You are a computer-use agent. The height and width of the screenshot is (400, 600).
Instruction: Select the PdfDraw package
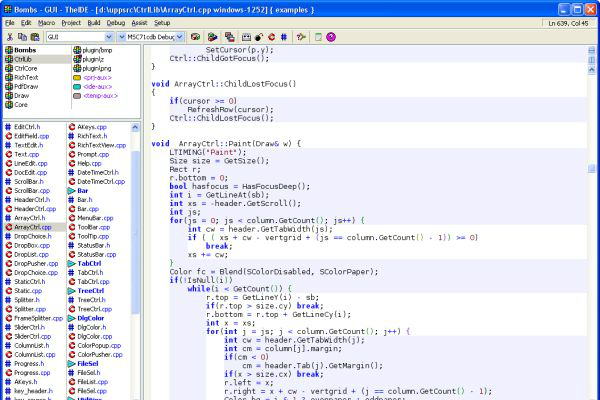click(x=26, y=87)
